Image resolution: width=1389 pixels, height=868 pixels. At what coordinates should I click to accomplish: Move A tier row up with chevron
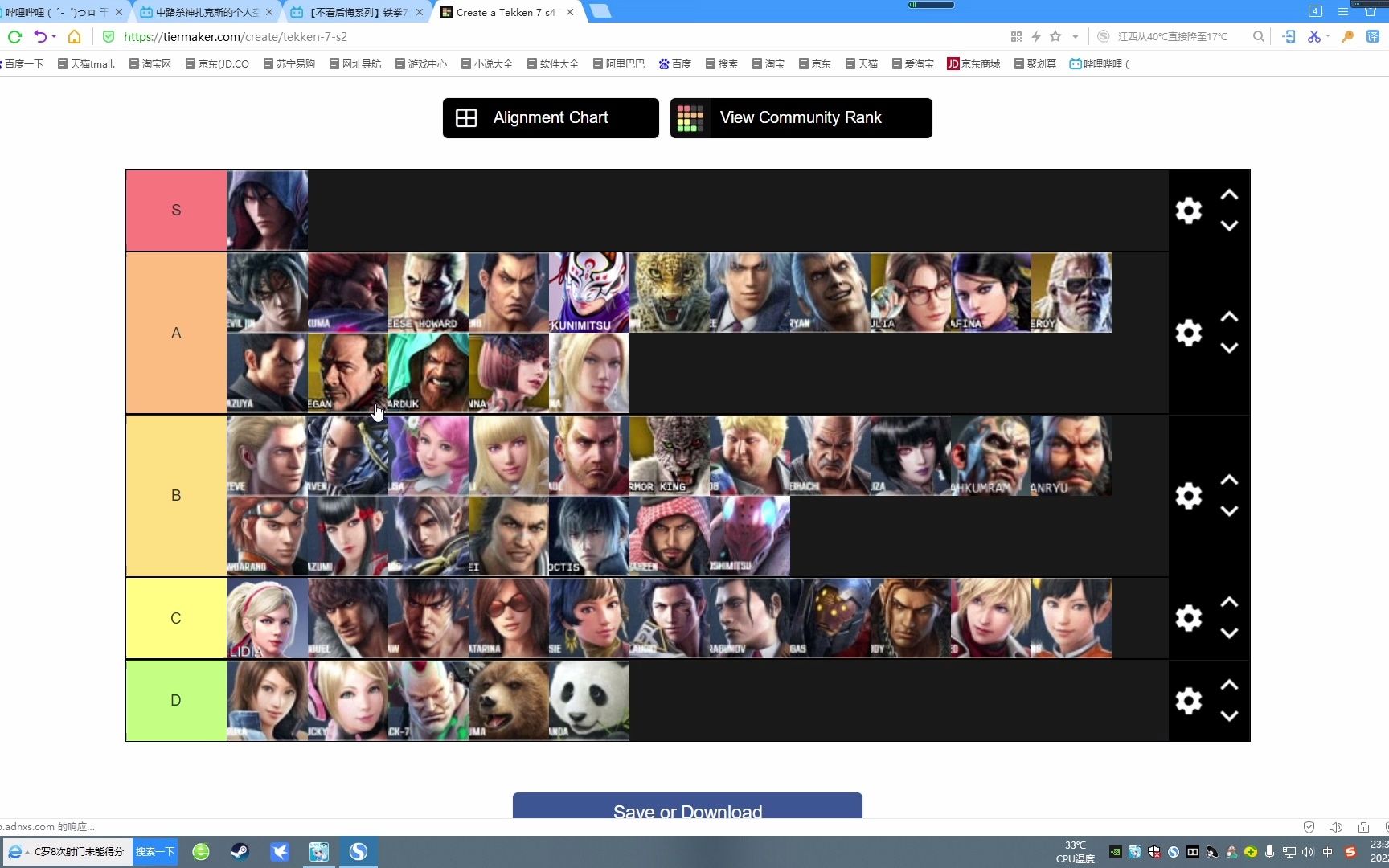1229,317
